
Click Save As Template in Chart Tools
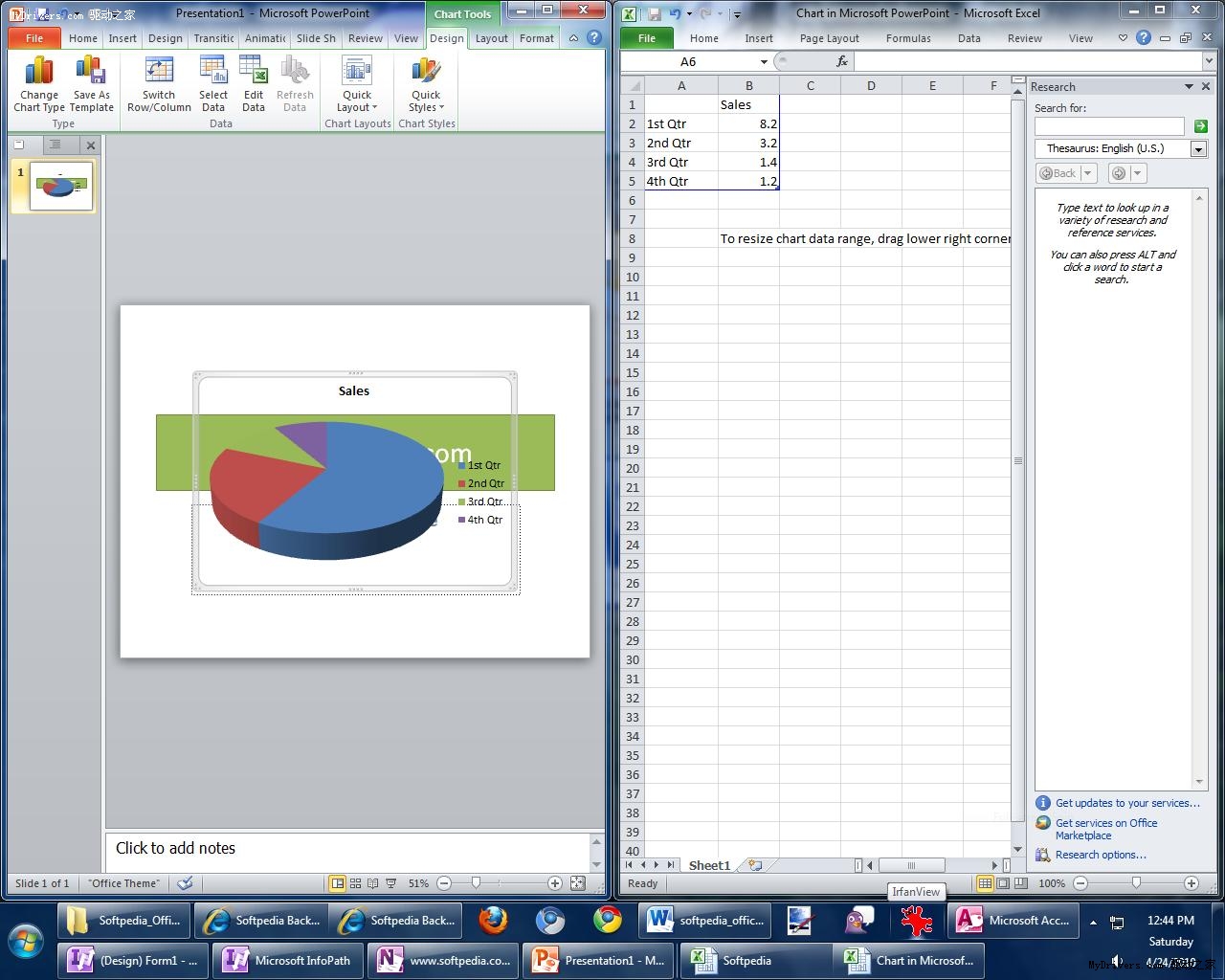(92, 84)
